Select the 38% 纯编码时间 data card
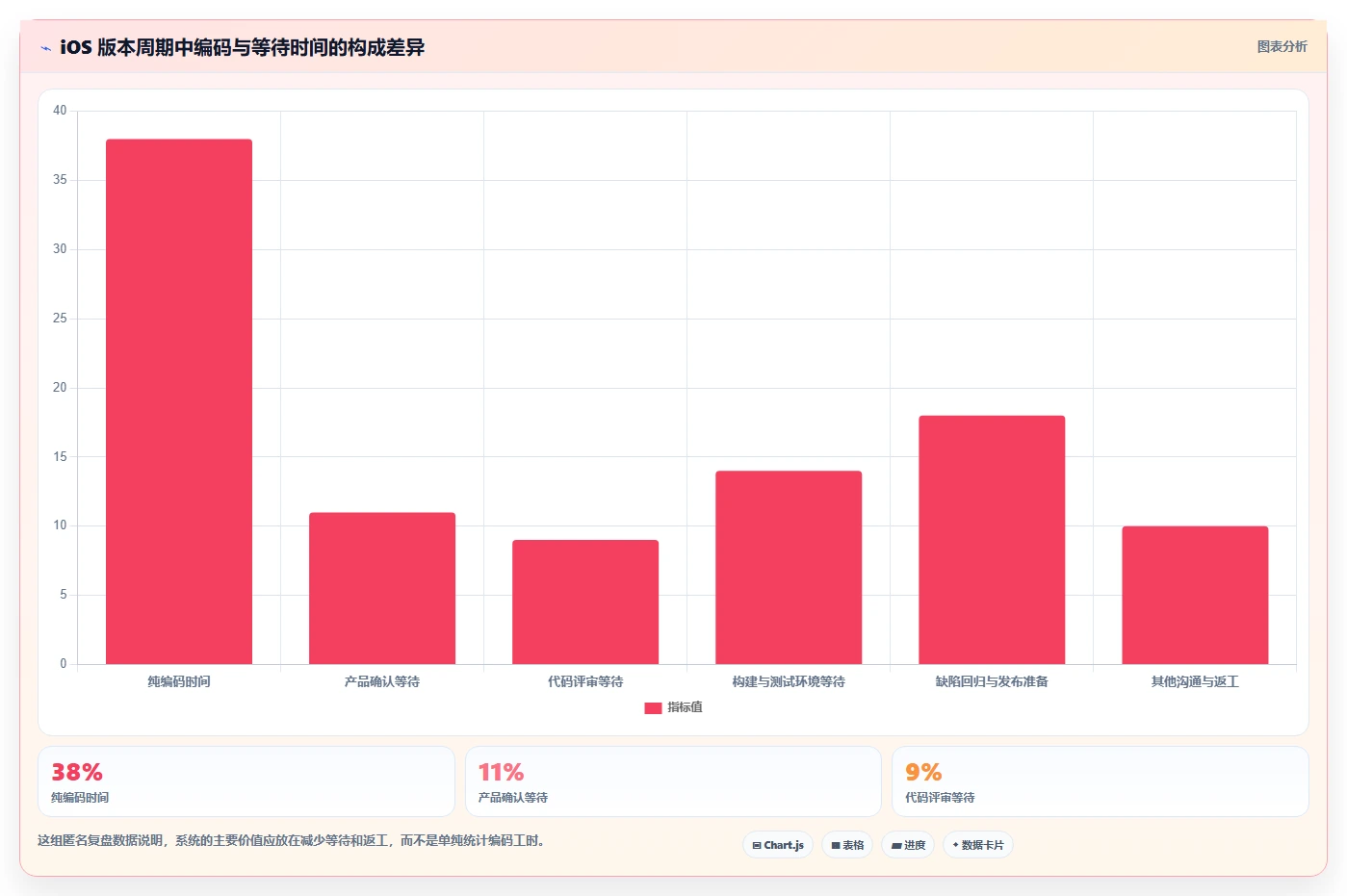1347x896 pixels. 246,781
